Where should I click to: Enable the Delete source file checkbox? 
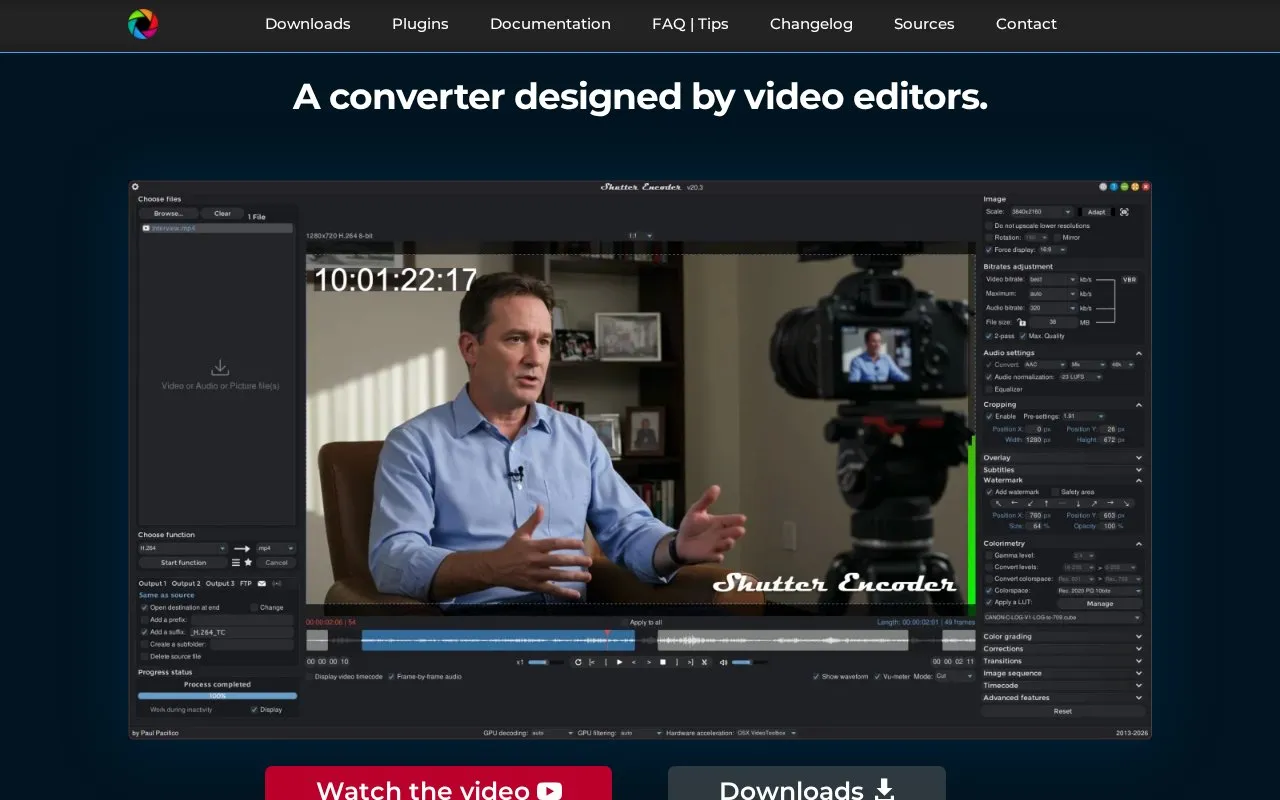pyautogui.click(x=144, y=656)
